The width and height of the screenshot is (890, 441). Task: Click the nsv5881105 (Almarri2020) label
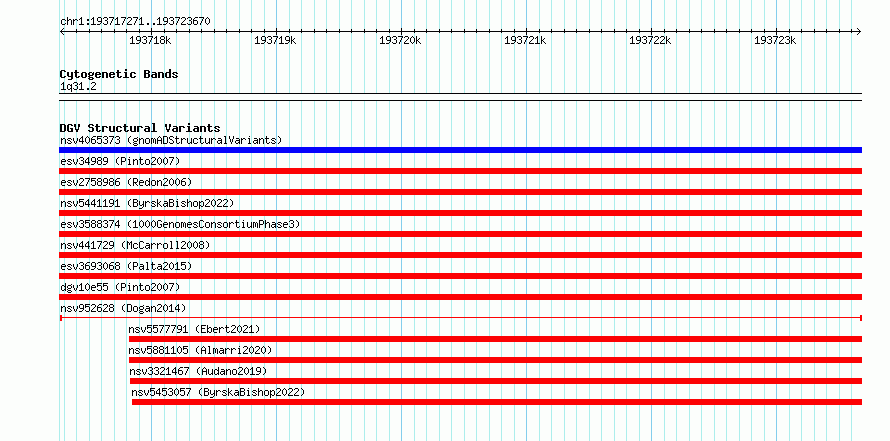[200, 350]
